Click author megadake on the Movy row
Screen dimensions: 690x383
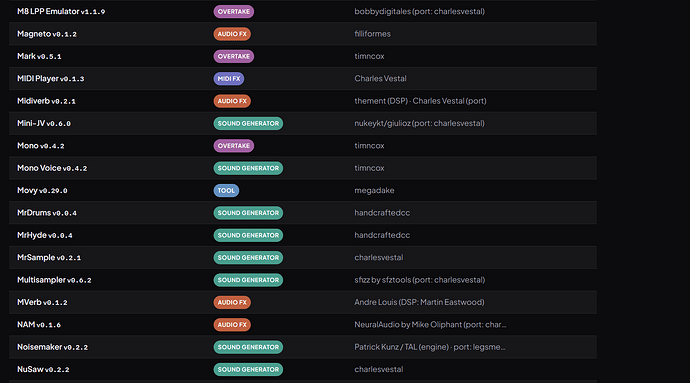coord(374,191)
